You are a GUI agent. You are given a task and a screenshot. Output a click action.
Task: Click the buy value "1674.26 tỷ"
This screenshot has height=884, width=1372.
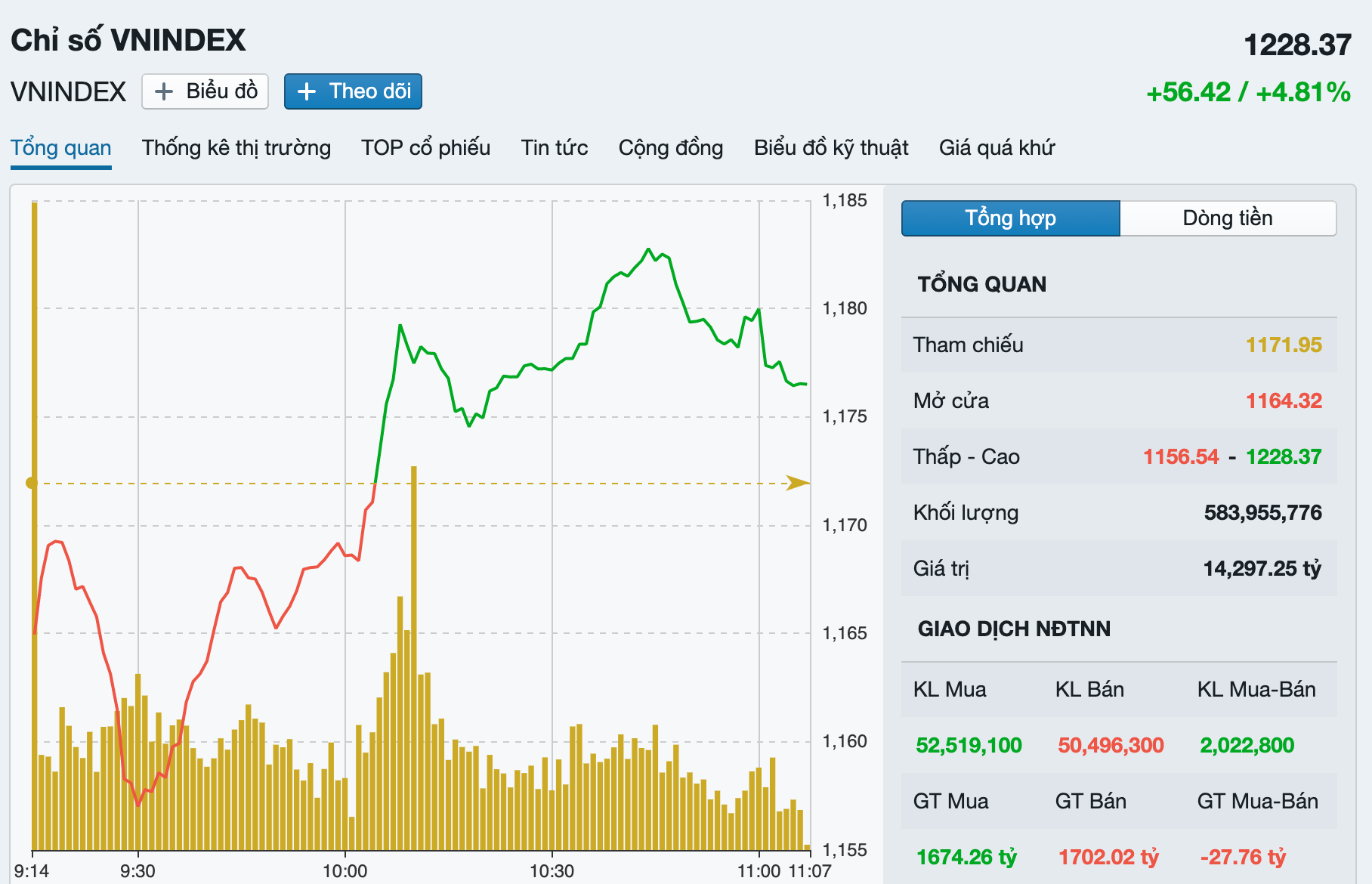coord(966,858)
